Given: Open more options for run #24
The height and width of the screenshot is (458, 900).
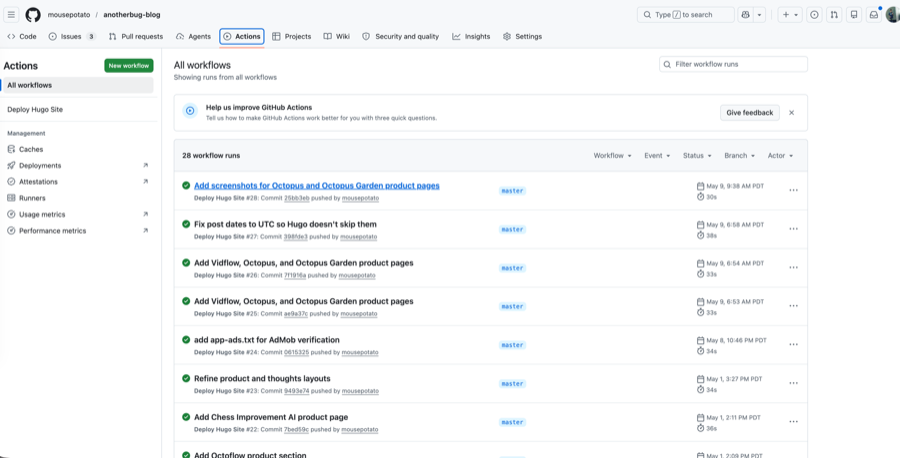Looking at the screenshot, I should [793, 344].
